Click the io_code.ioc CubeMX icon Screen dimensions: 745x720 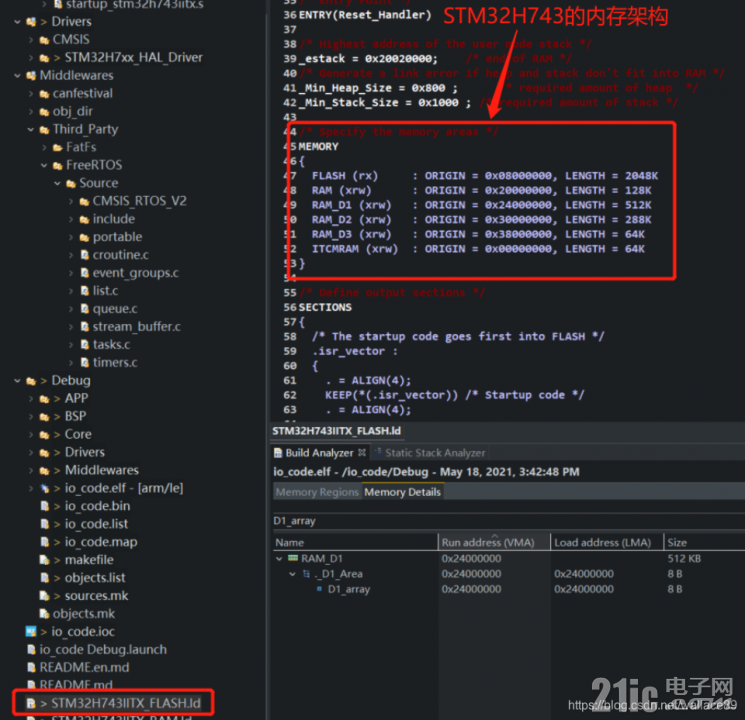click(x=31, y=632)
